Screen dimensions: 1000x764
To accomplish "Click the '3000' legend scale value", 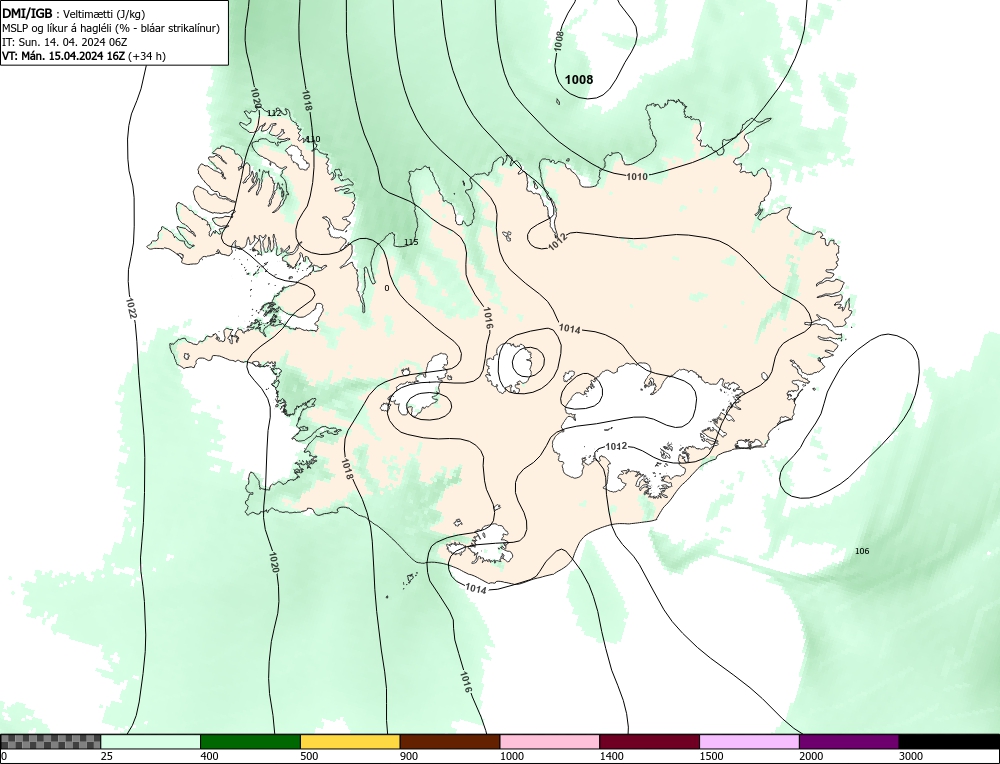I will point(911,756).
